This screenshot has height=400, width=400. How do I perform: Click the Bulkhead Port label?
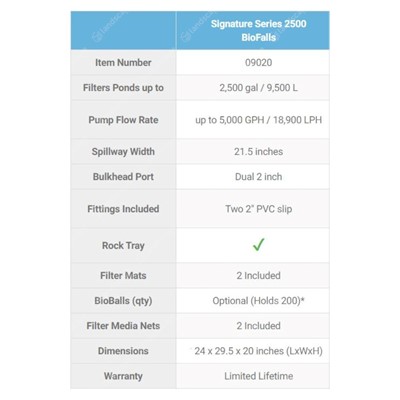pyautogui.click(x=123, y=177)
